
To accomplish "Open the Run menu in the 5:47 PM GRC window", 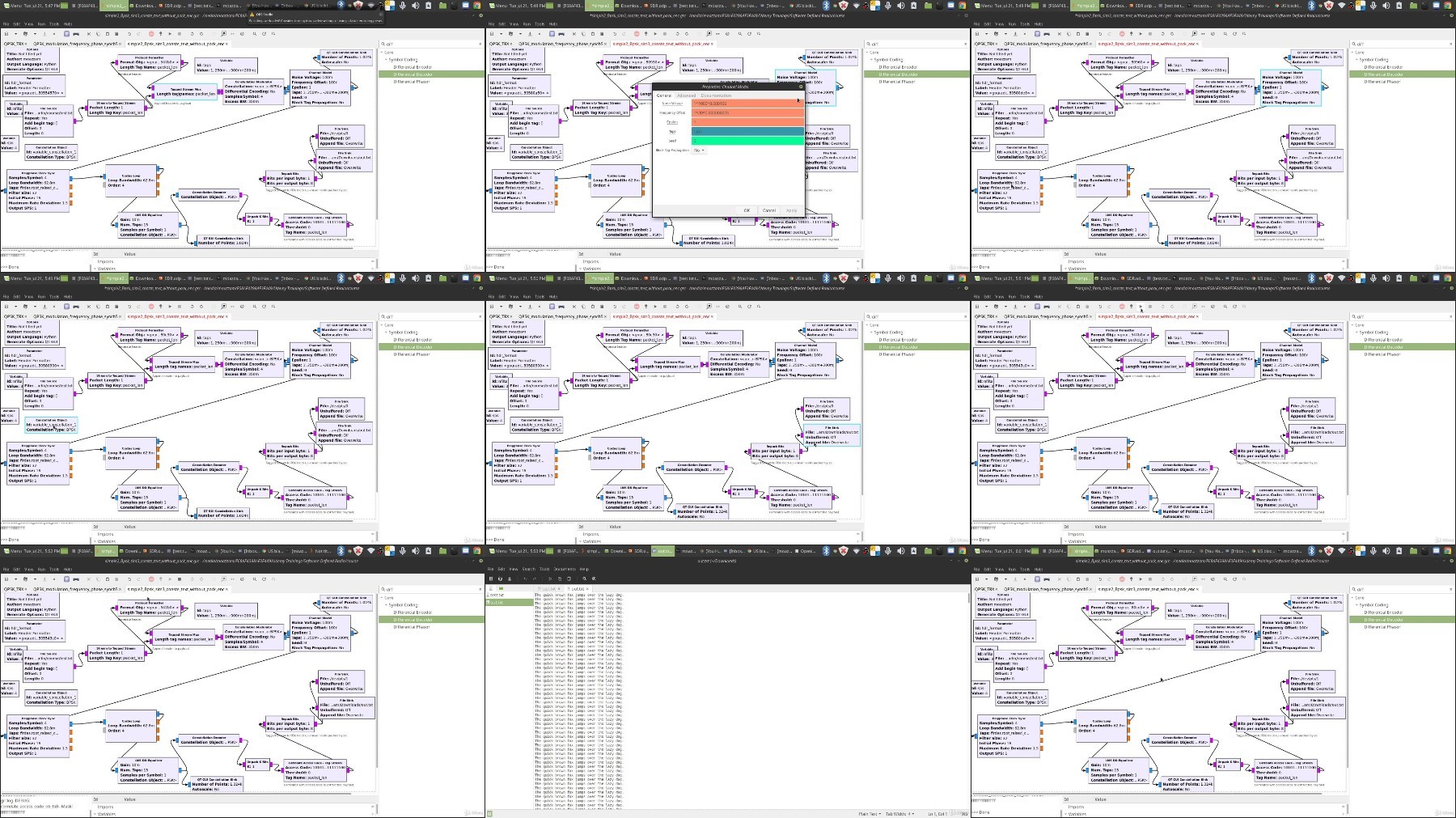I will [41, 24].
